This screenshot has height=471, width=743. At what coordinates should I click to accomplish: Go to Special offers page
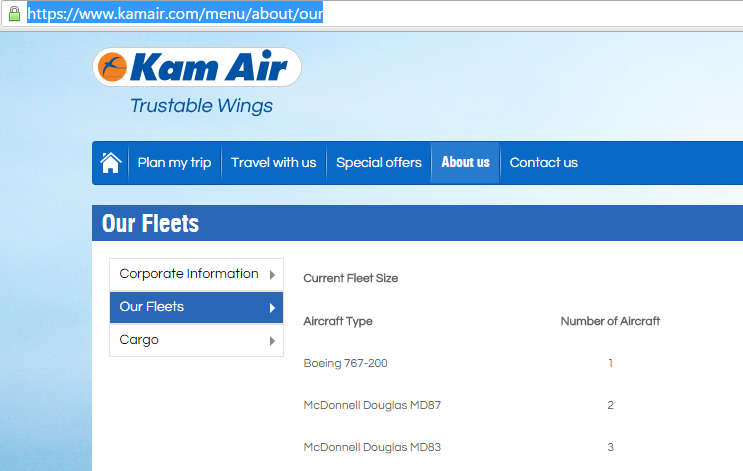pos(379,163)
